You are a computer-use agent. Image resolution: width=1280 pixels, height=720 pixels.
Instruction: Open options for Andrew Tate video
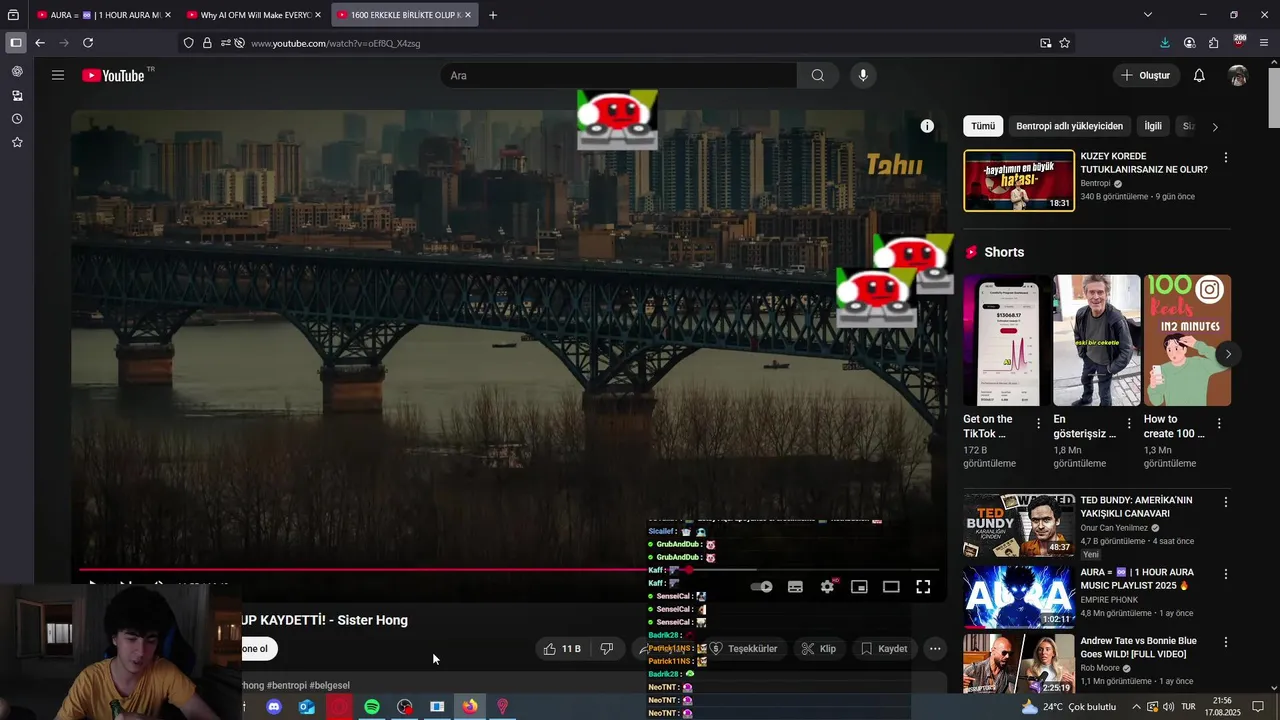click(x=1226, y=643)
